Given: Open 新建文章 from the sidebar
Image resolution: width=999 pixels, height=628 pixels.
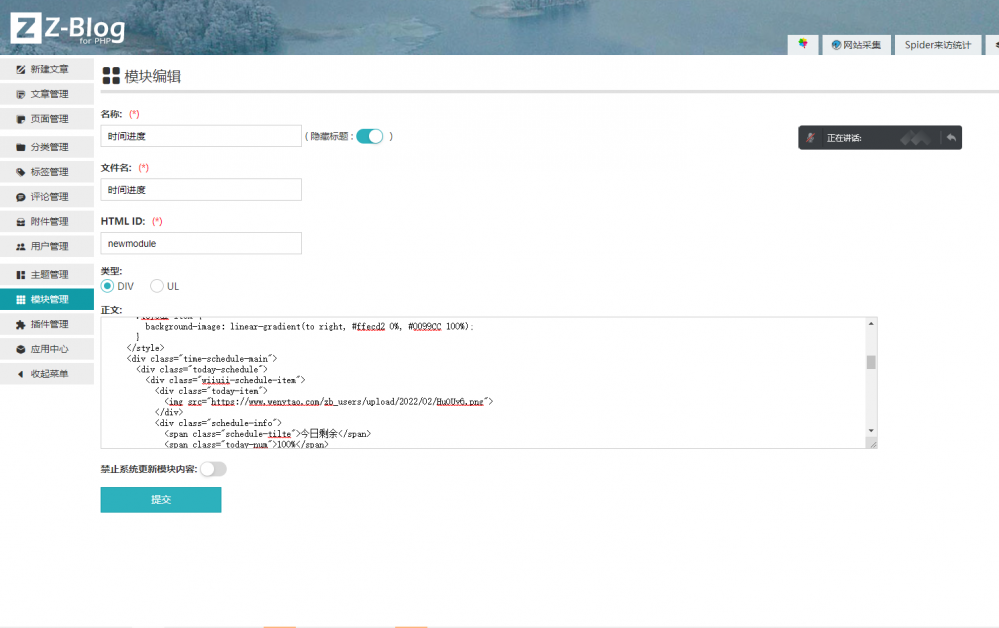Looking at the screenshot, I should [x=48, y=69].
